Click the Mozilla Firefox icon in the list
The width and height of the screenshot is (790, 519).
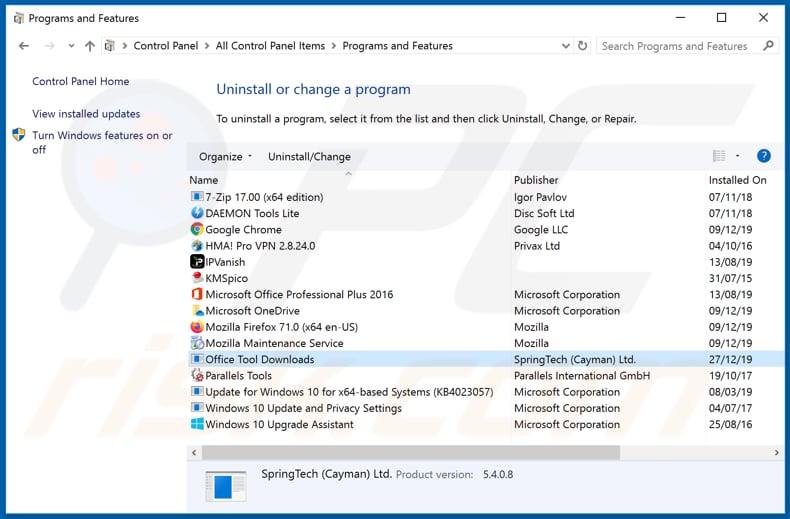pos(197,327)
